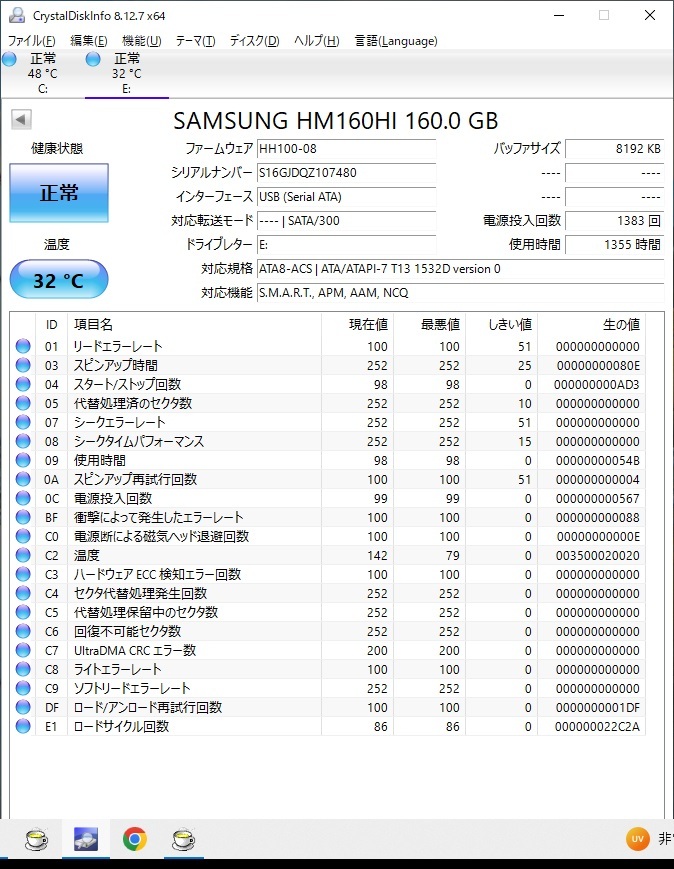Open the テーマ(T) menu

point(195,41)
